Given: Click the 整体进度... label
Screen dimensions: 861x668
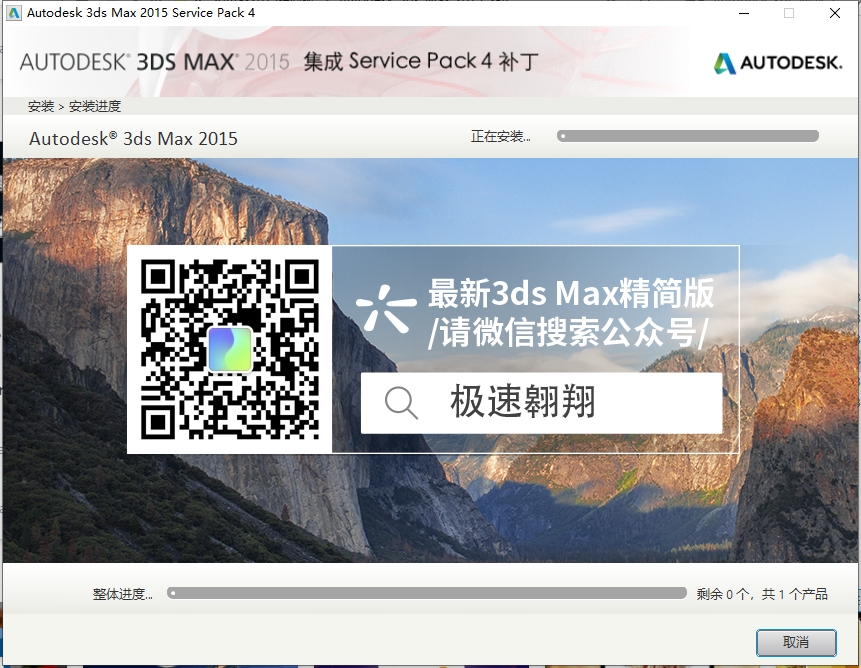Looking at the screenshot, I should pyautogui.click(x=122, y=594).
